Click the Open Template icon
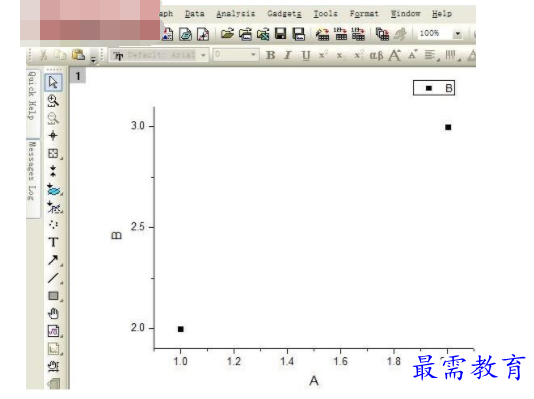The height and width of the screenshot is (399, 534). (x=245, y=34)
